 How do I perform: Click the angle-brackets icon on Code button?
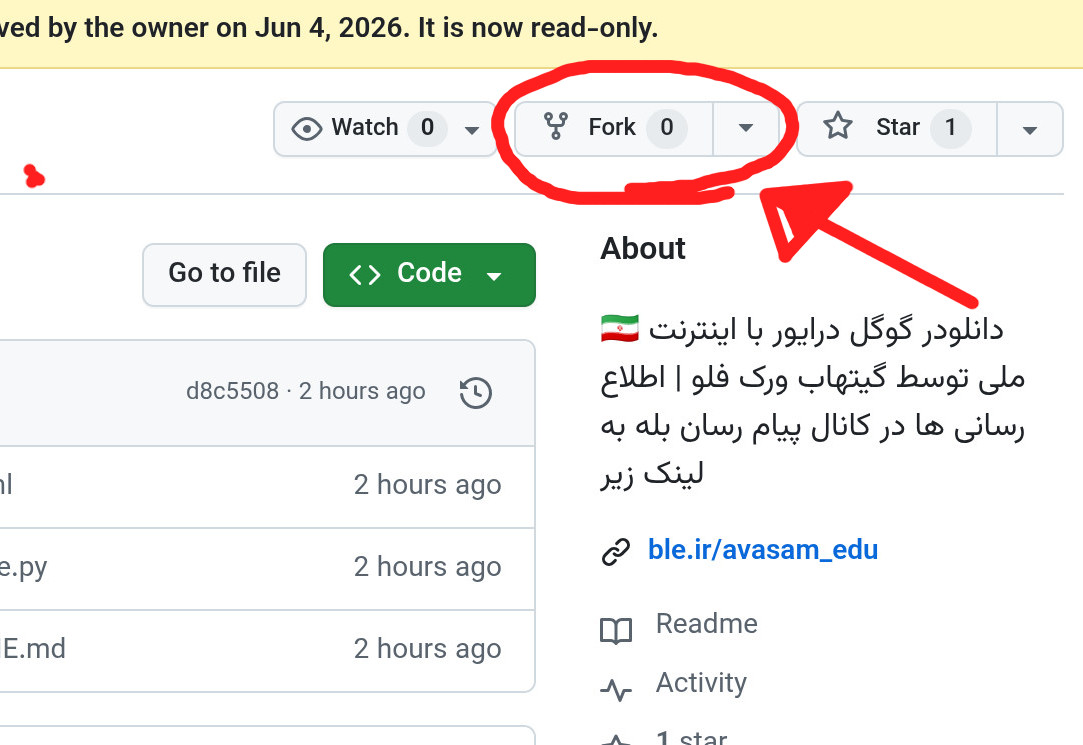click(365, 275)
